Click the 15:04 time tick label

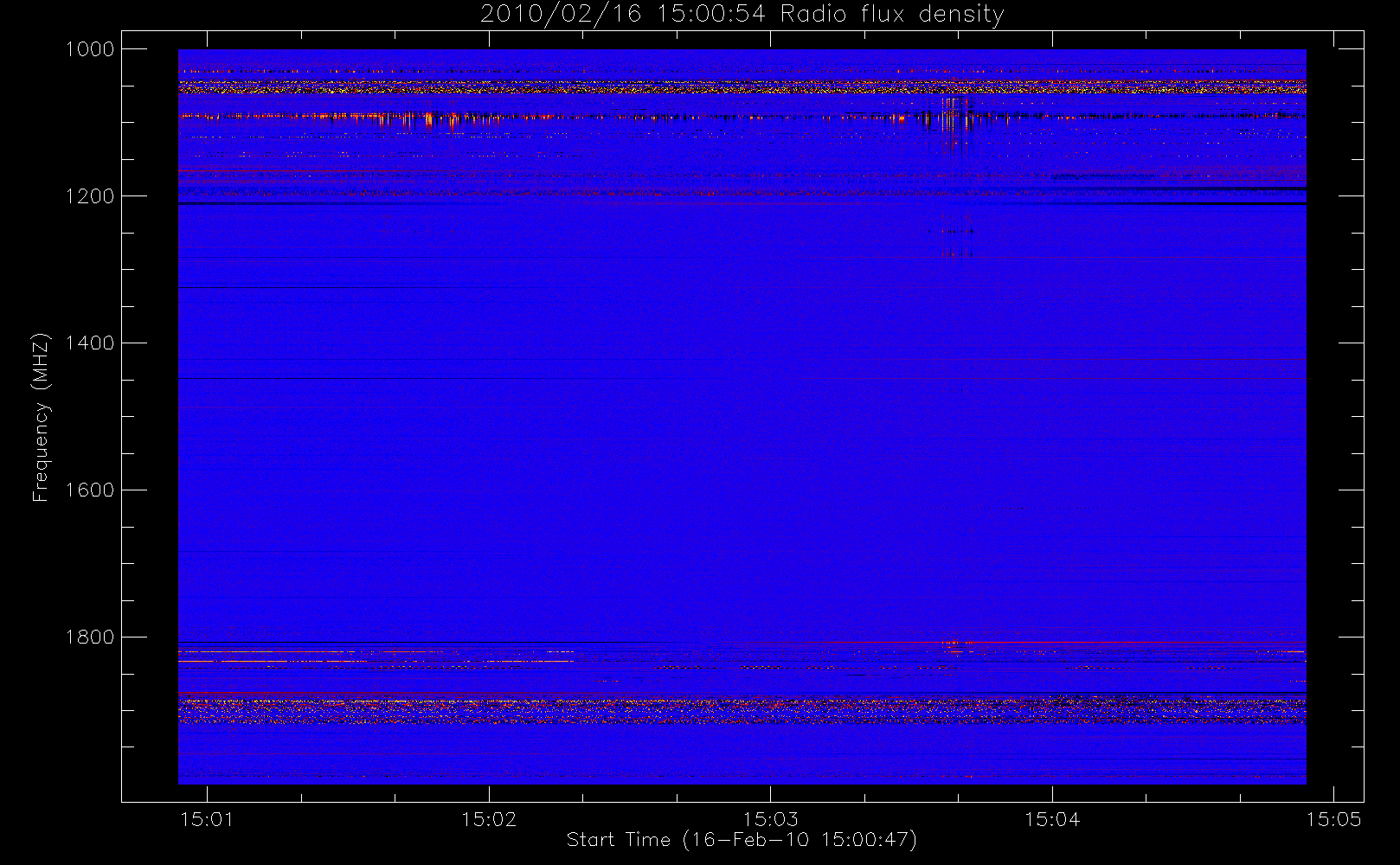[x=1052, y=819]
